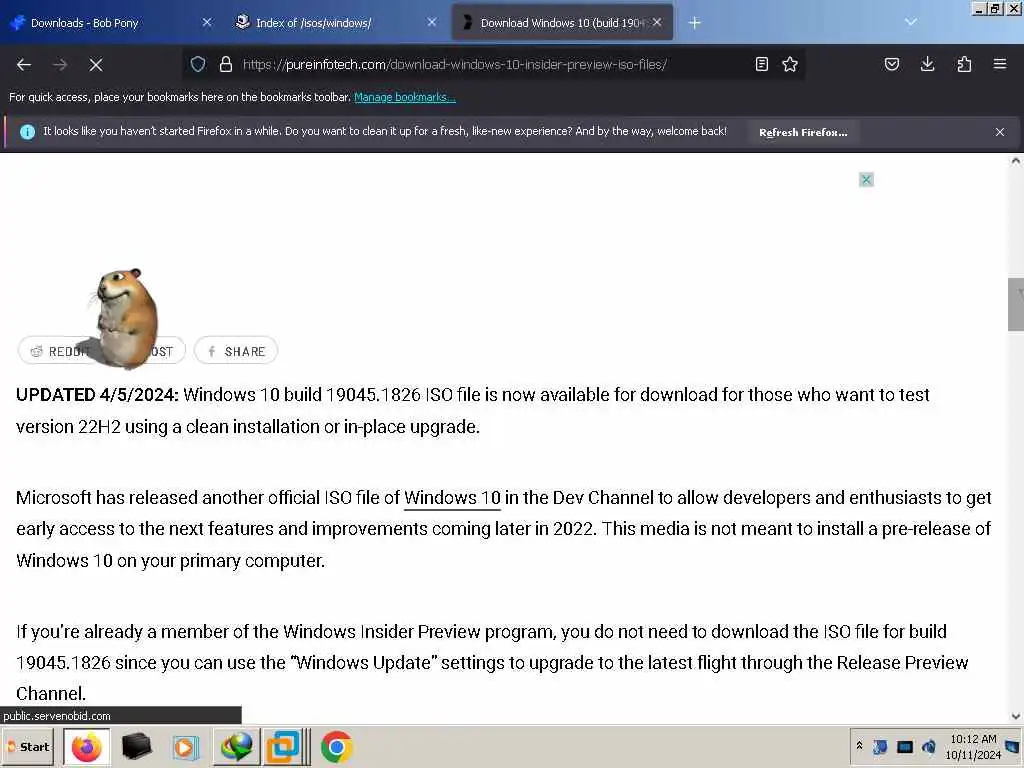Image resolution: width=1024 pixels, height=768 pixels.
Task: Open the Manage bookmarks link
Action: (x=405, y=97)
